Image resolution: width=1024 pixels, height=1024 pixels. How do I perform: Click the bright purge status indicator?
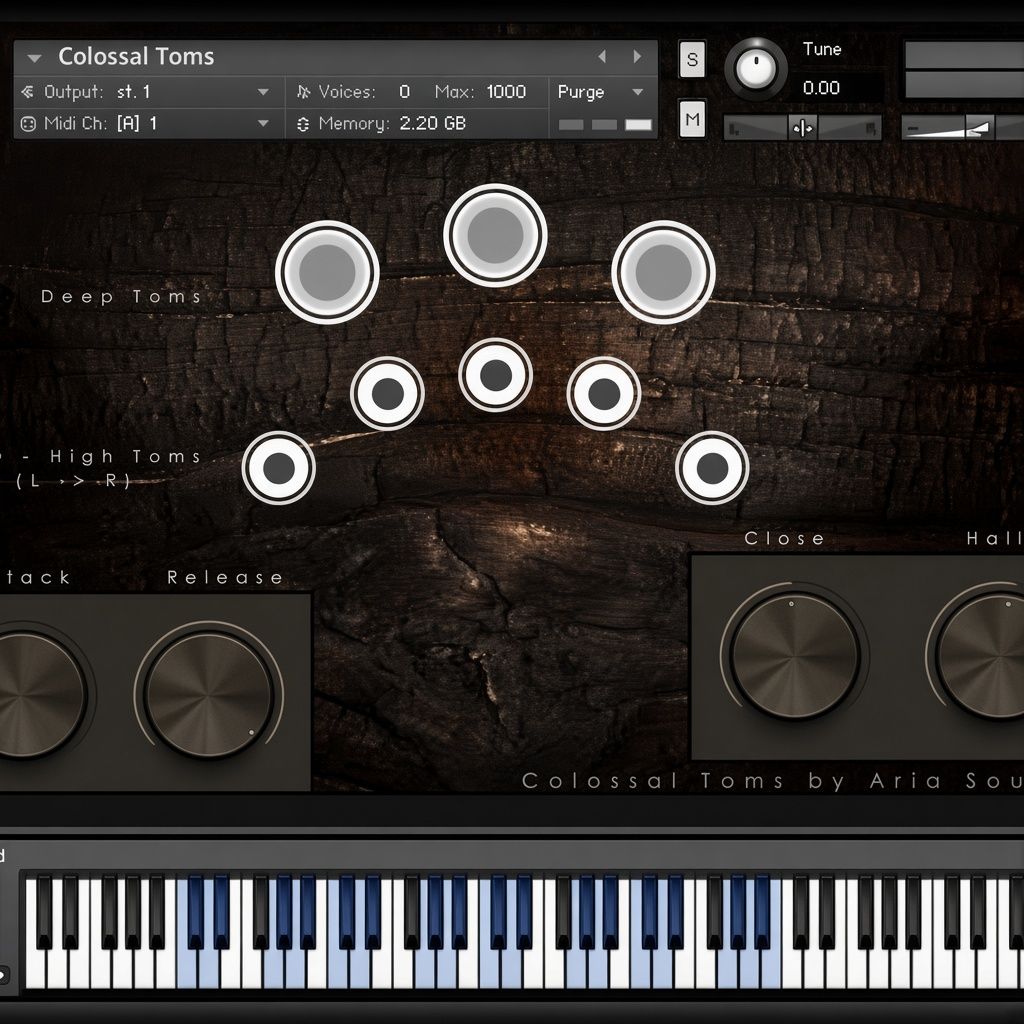(x=638, y=125)
